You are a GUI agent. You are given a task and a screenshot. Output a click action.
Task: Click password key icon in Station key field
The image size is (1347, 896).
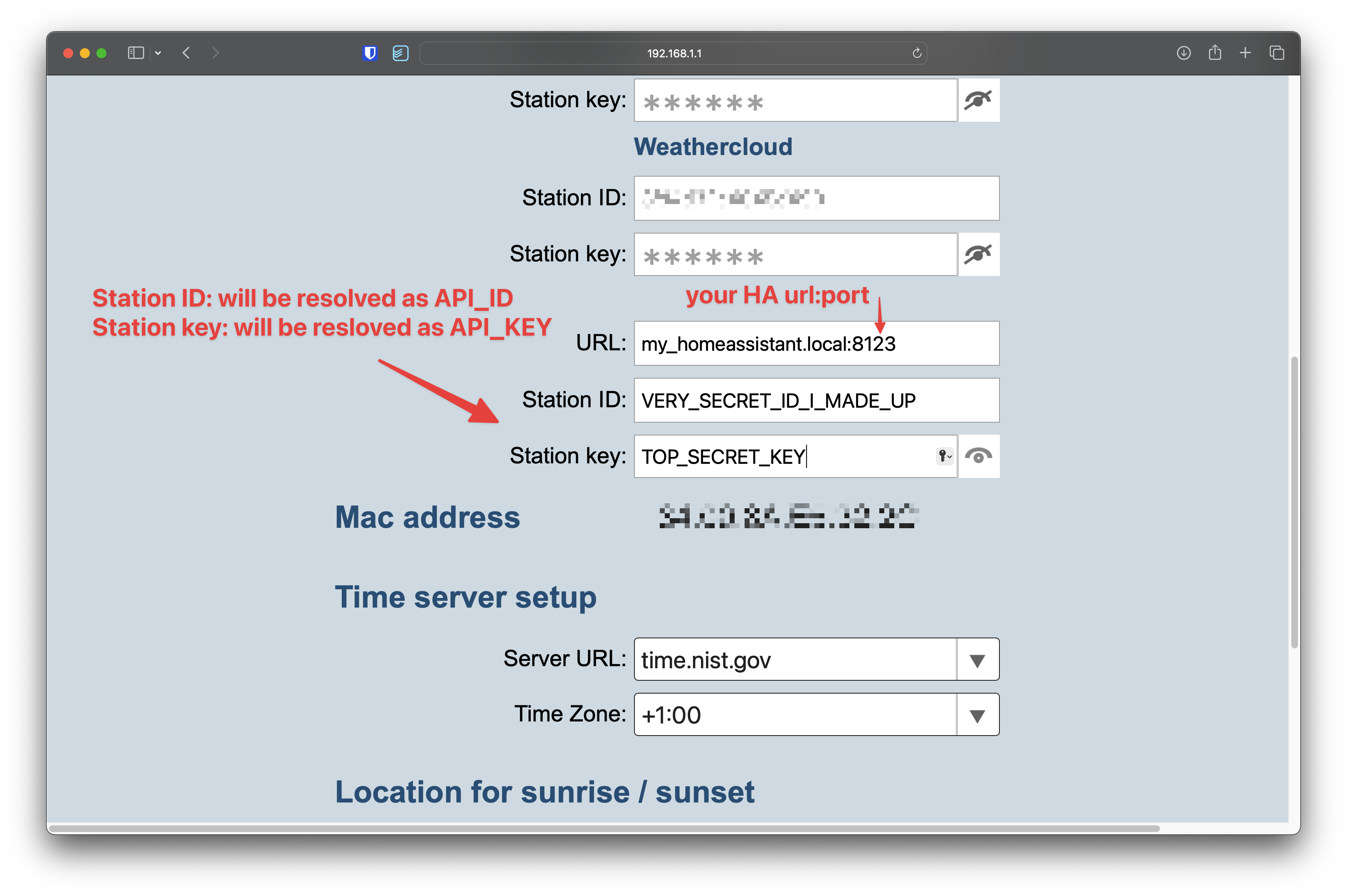[x=944, y=456]
